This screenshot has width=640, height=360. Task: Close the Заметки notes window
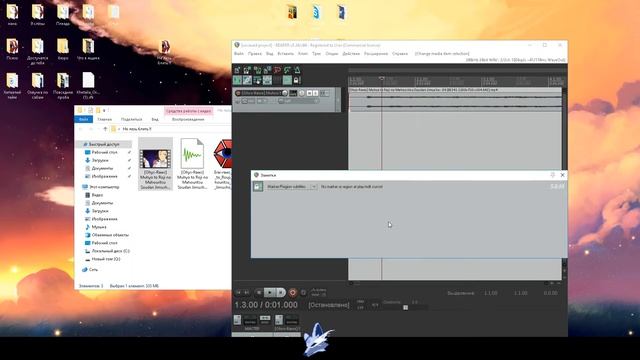(x=562, y=175)
